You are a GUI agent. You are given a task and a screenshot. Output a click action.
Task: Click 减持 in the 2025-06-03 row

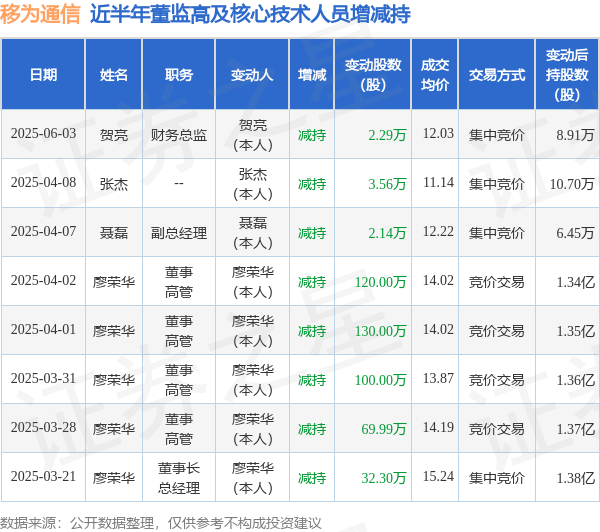coord(312,135)
